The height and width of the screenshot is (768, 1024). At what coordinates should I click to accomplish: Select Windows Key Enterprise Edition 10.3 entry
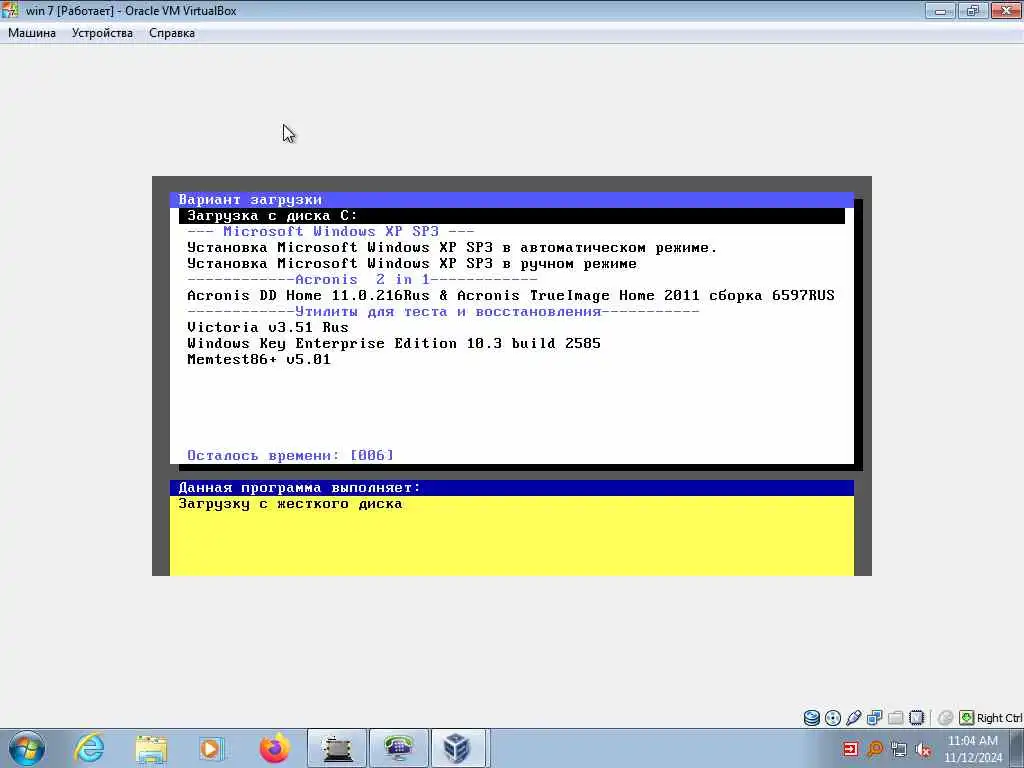(x=394, y=344)
